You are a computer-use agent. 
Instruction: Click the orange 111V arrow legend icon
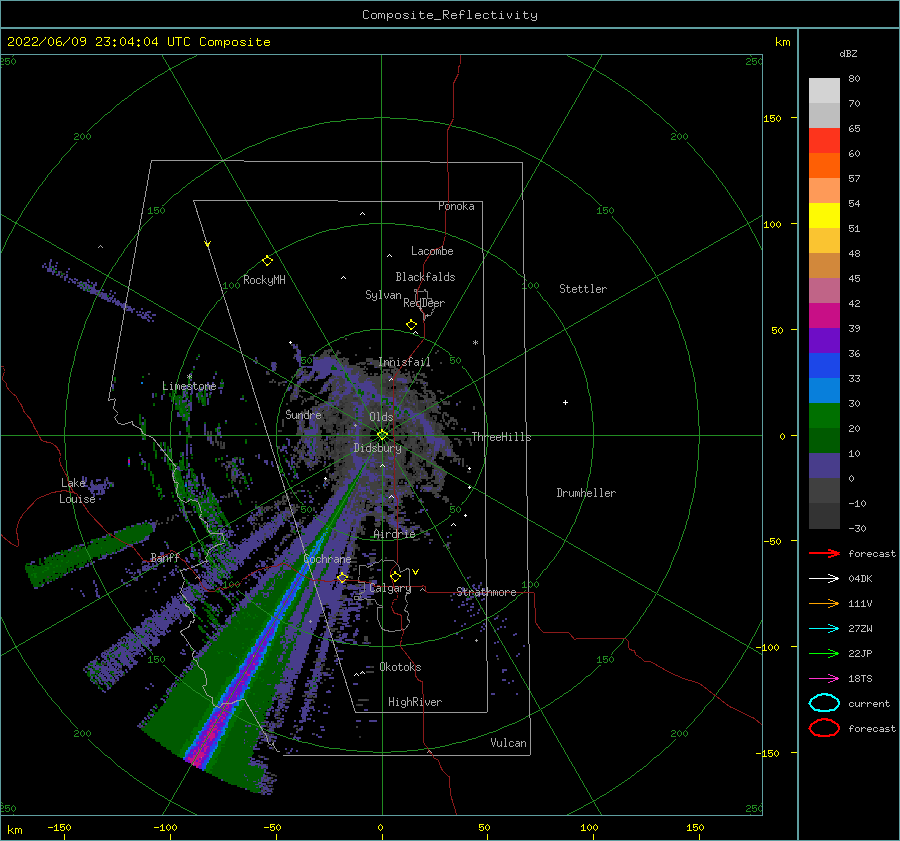click(x=824, y=603)
